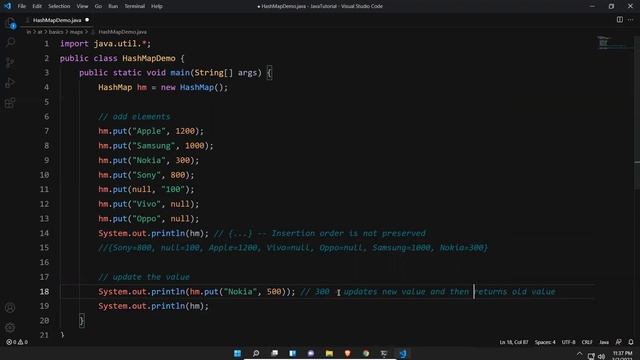Open the Explorer view in activity bar
Image resolution: width=640 pixels, height=360 pixels.
10,23
